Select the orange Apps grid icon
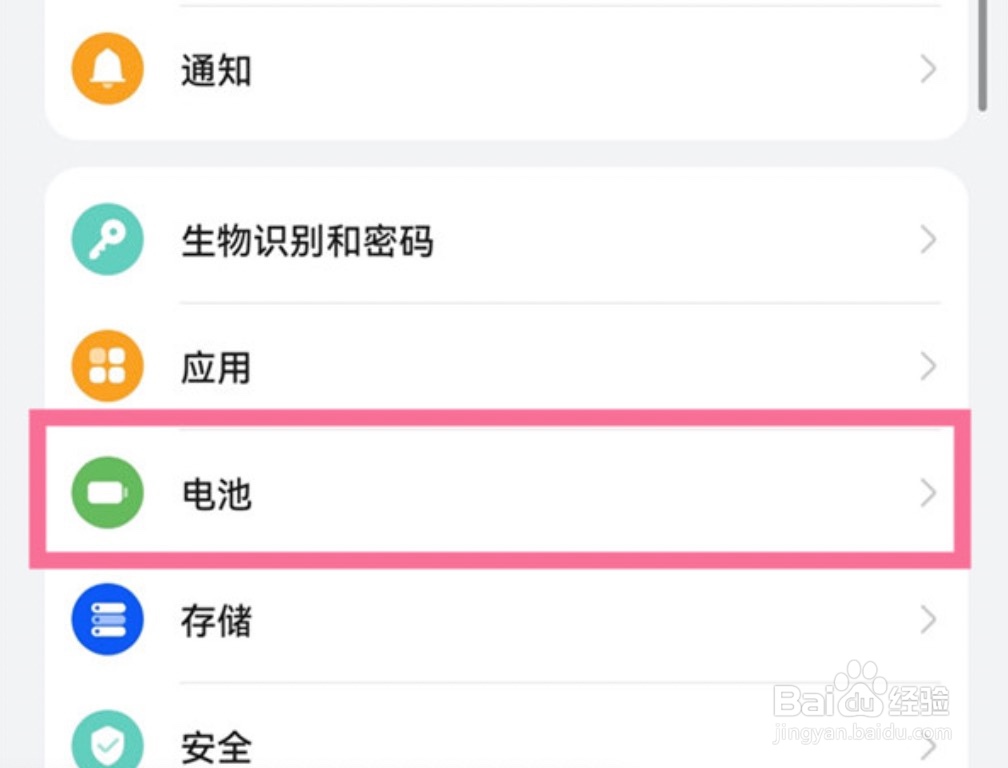Viewport: 1008px width, 768px height. (x=107, y=366)
